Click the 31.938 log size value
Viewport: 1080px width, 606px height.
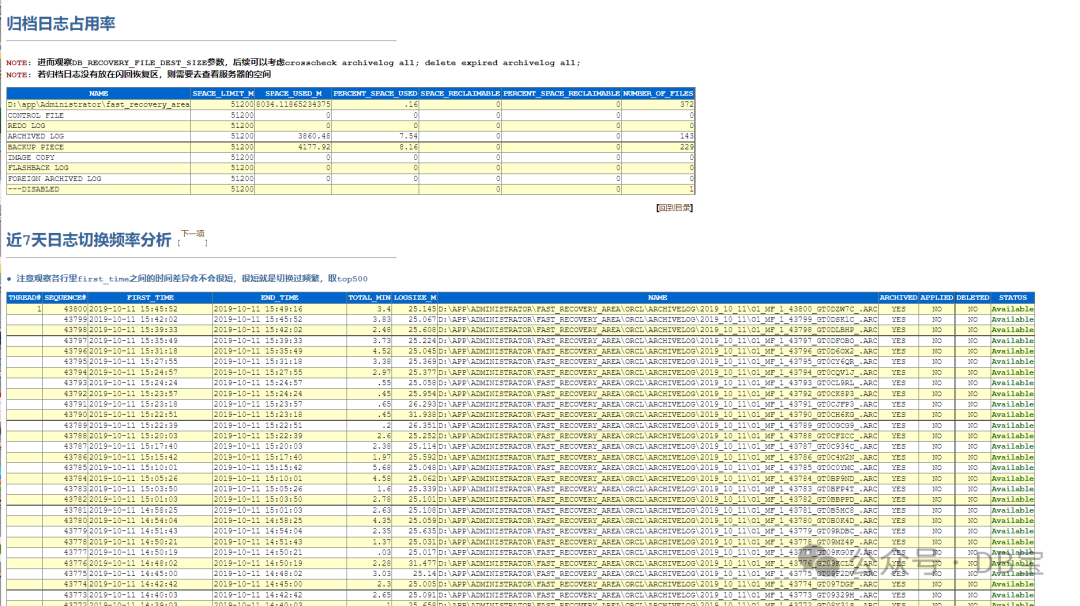click(422, 415)
